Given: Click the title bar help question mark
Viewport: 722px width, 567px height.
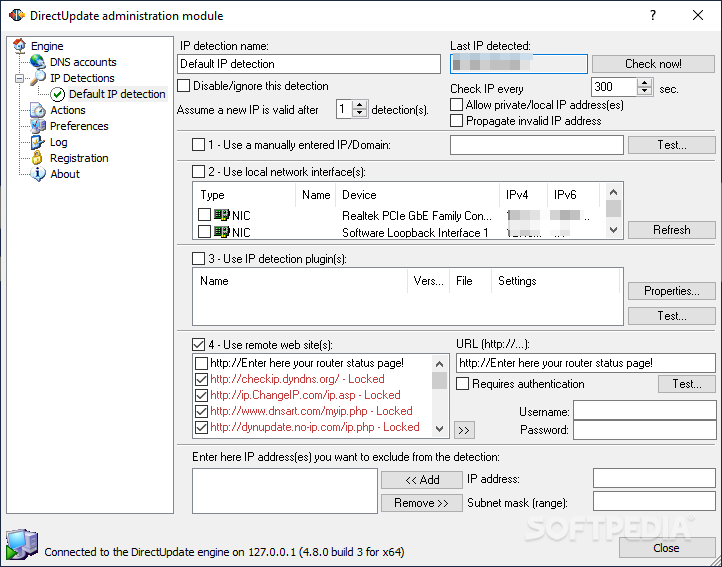Looking at the screenshot, I should (652, 15).
